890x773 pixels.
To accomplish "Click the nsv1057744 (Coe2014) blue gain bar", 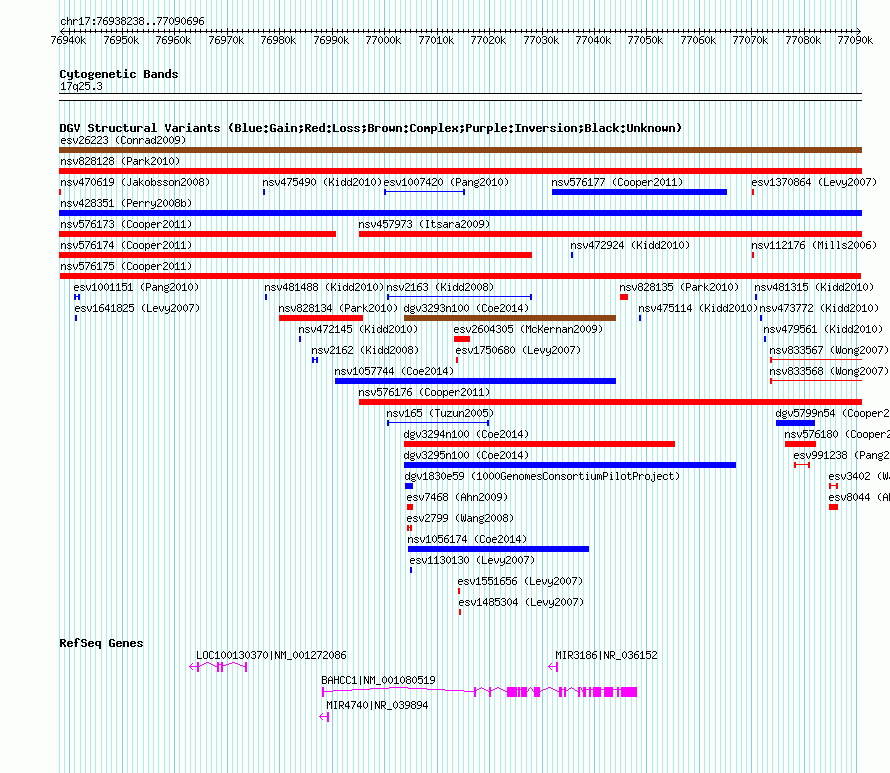I will coord(475,381).
